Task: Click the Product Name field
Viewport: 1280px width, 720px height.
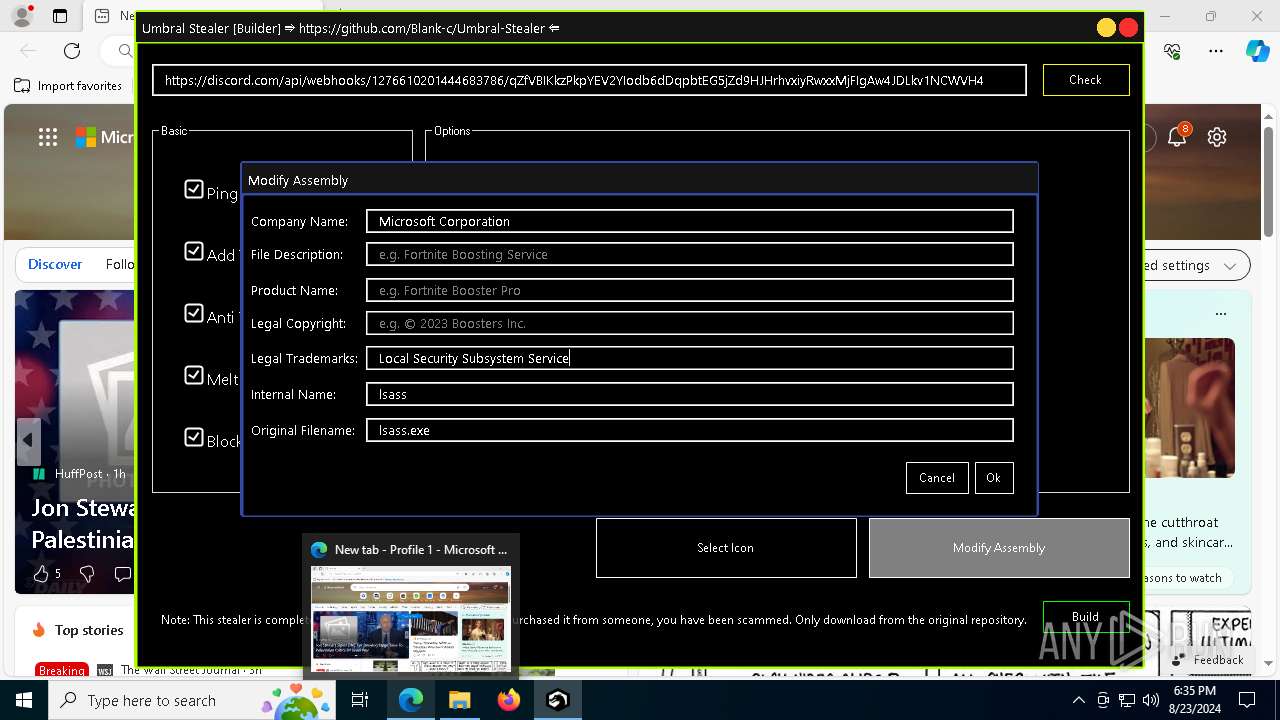Action: pyautogui.click(x=689, y=290)
